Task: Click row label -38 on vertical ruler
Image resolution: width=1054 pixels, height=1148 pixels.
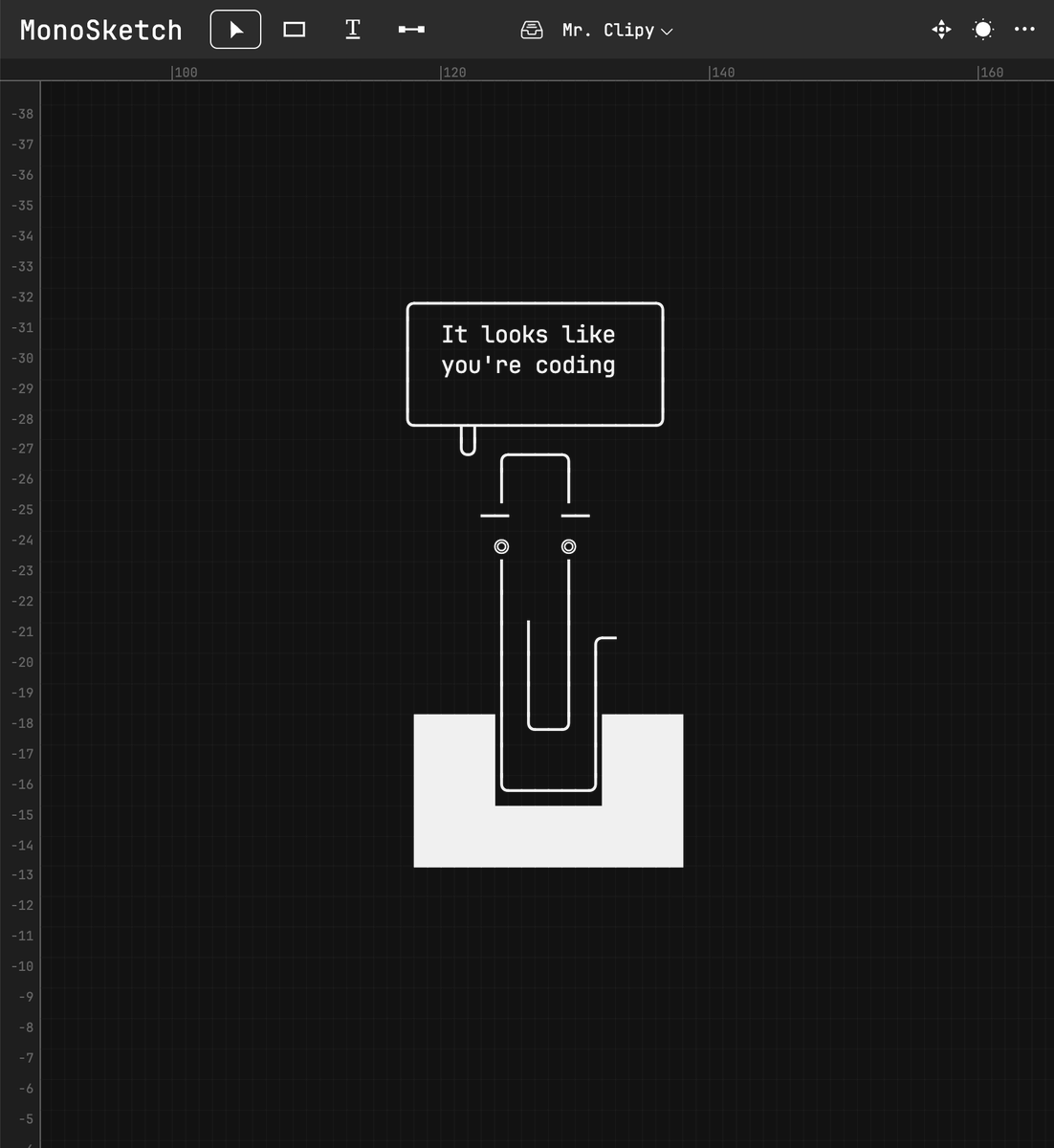Action: (x=22, y=114)
